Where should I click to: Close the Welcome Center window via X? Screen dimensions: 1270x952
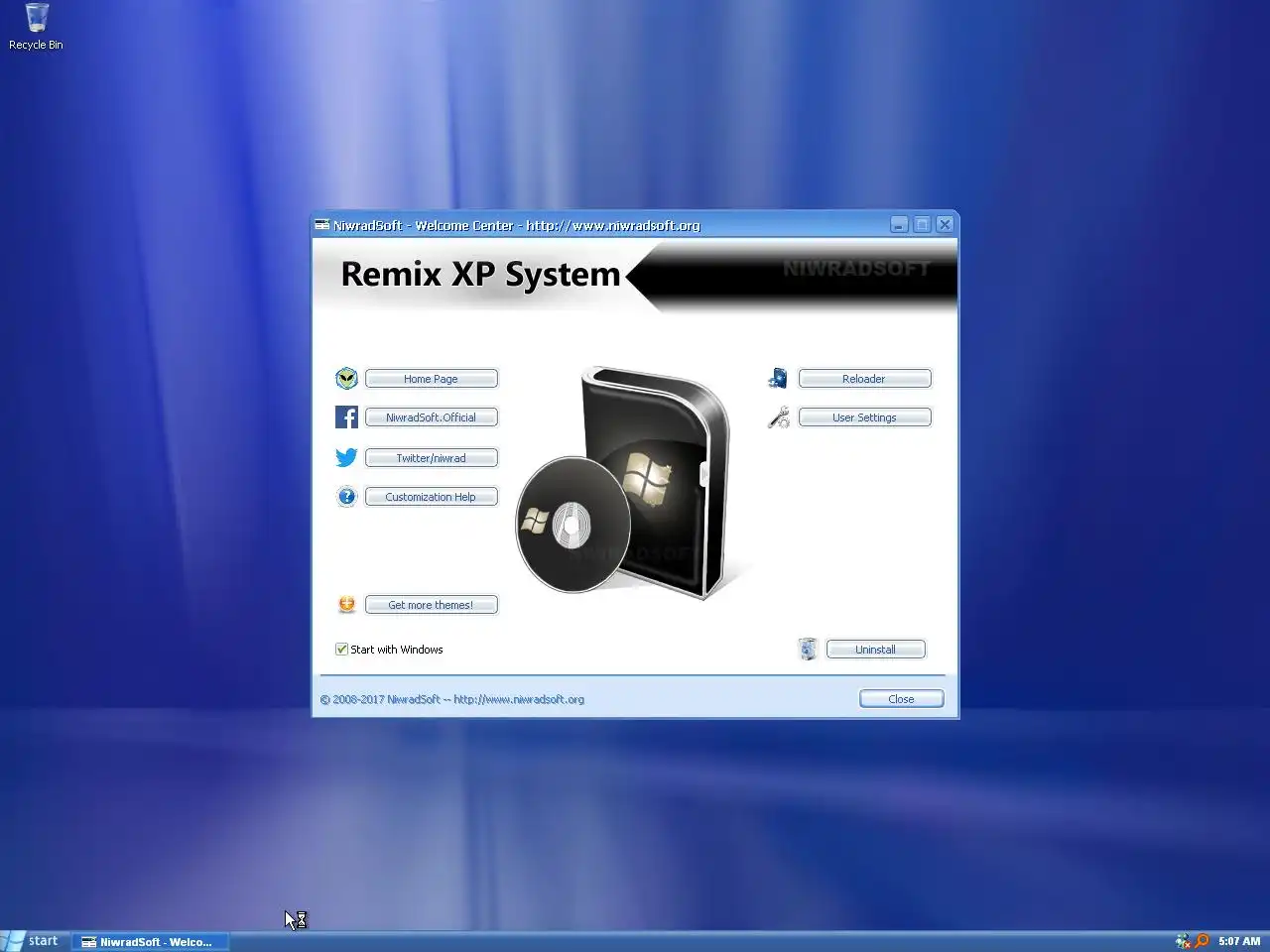point(945,225)
